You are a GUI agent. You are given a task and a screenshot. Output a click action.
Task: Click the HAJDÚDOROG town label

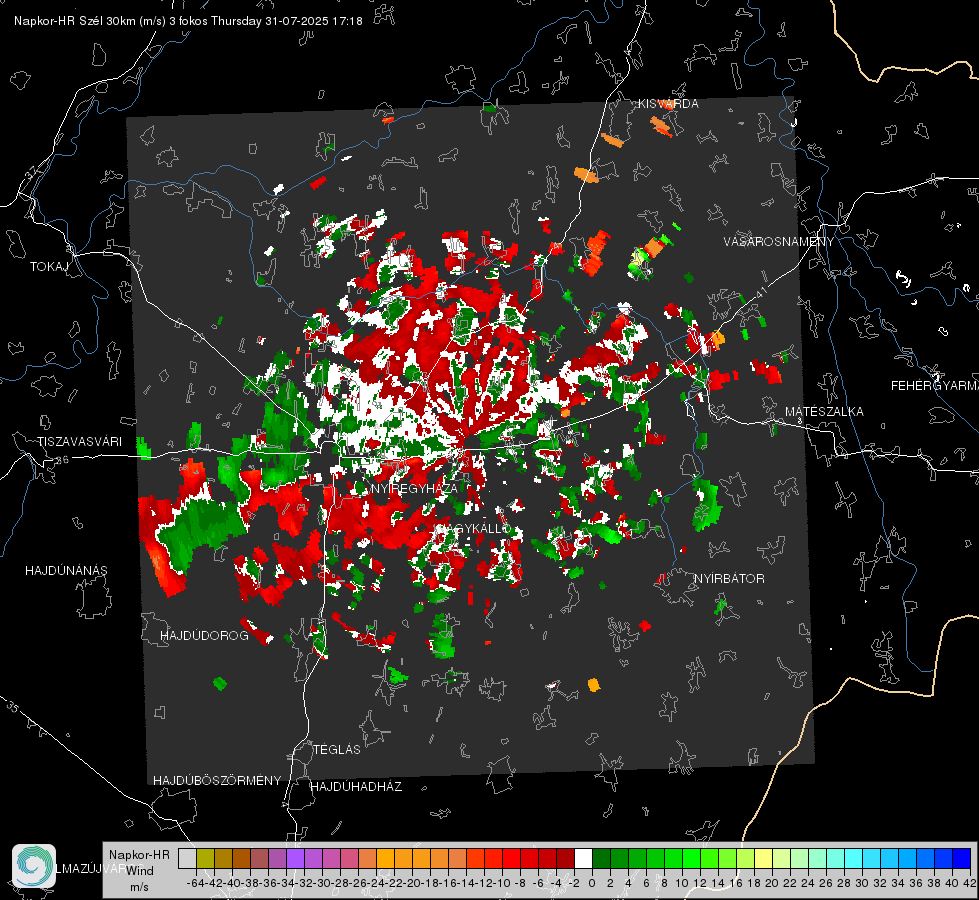click(204, 636)
